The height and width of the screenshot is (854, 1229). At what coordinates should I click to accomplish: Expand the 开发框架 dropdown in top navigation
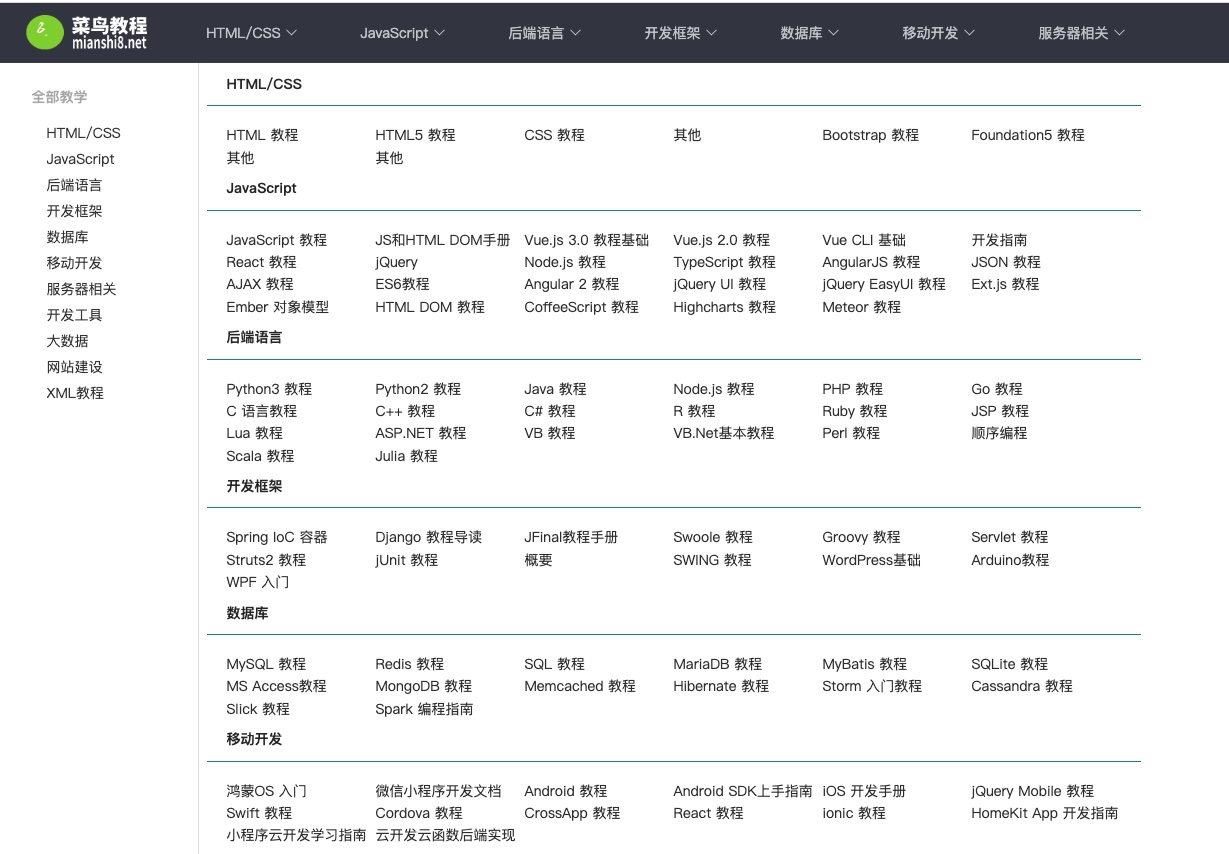681,33
